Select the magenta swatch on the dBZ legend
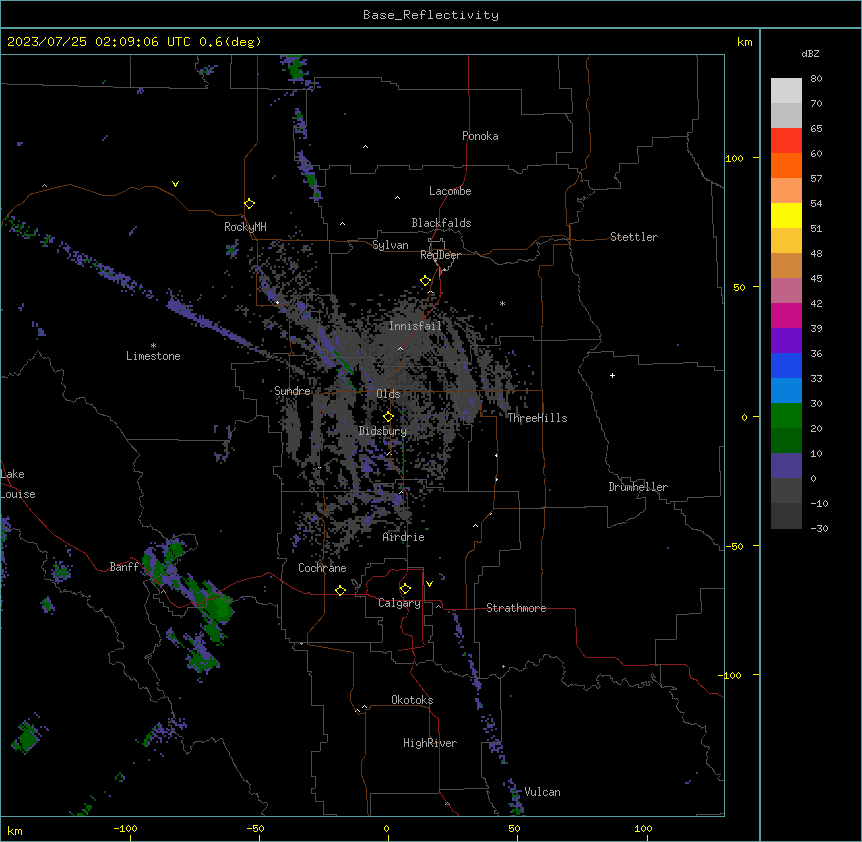Viewport: 862px width, 842px height. point(786,315)
